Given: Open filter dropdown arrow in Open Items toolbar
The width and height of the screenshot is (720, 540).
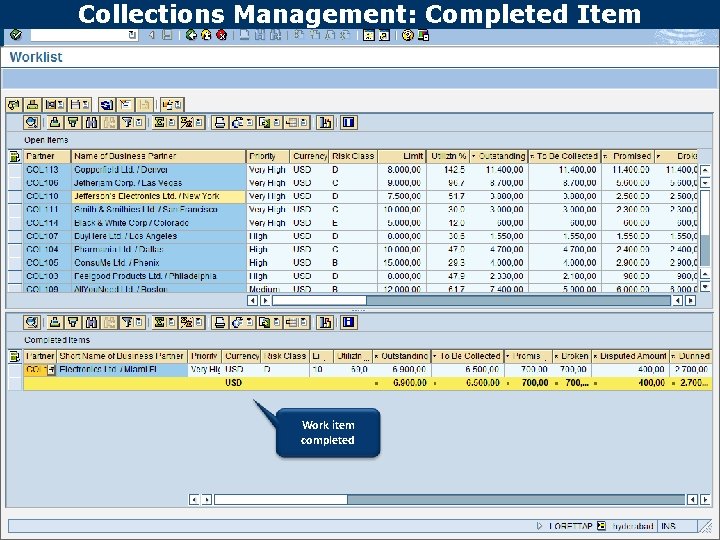Looking at the screenshot, I should [x=139, y=123].
